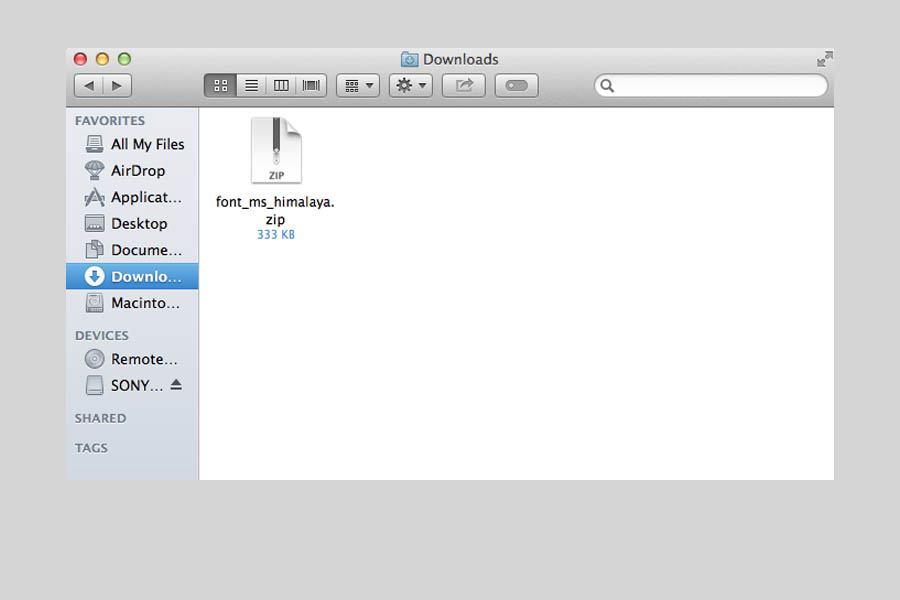Open the Action gear menu

click(410, 86)
